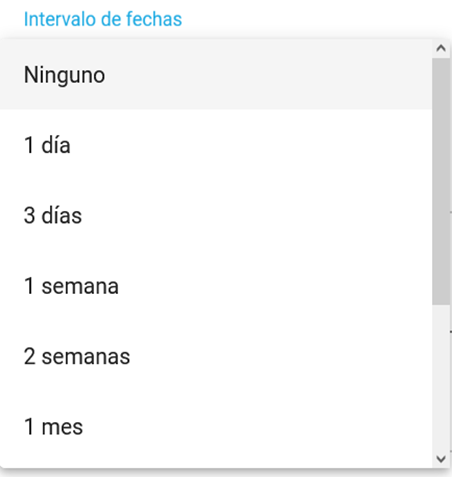The image size is (452, 477).
Task: Set date range to one week
Action: click(216, 286)
